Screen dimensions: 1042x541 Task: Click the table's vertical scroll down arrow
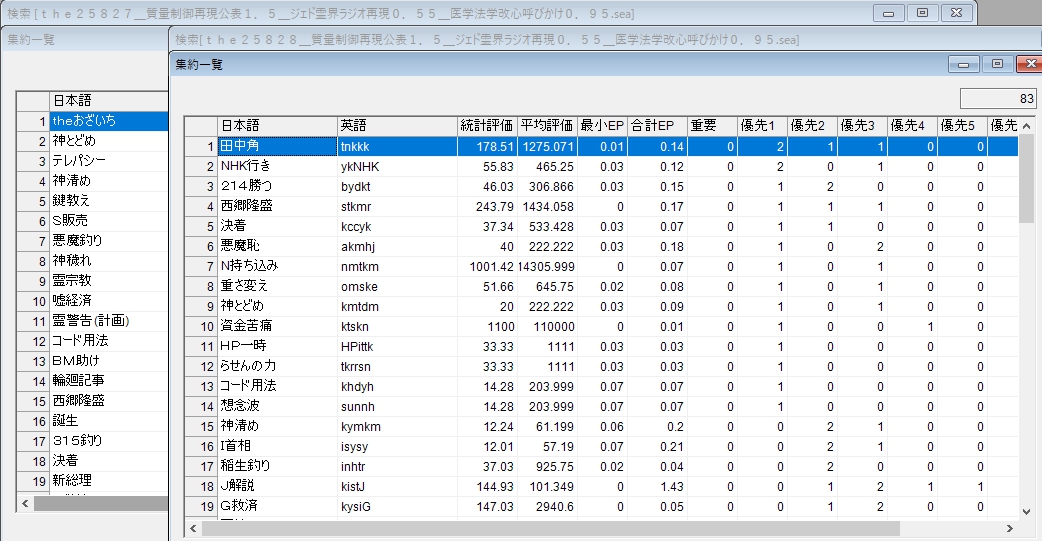click(1026, 511)
